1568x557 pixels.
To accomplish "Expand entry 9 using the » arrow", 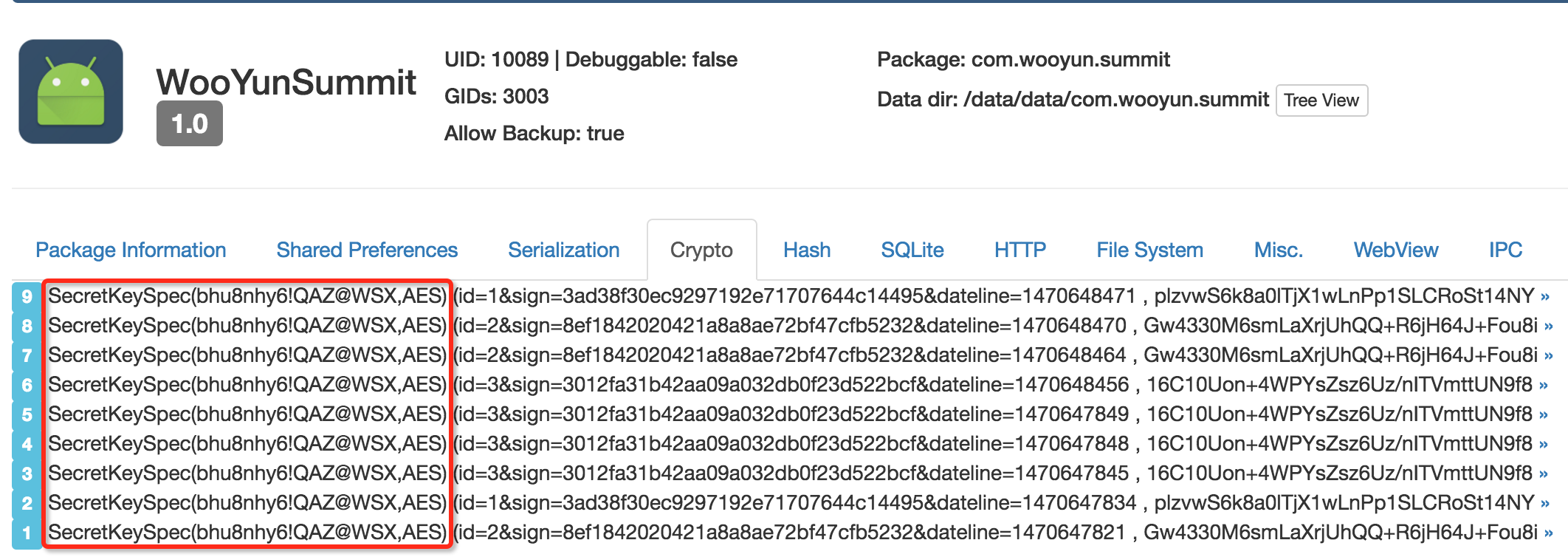I will (x=1544, y=297).
